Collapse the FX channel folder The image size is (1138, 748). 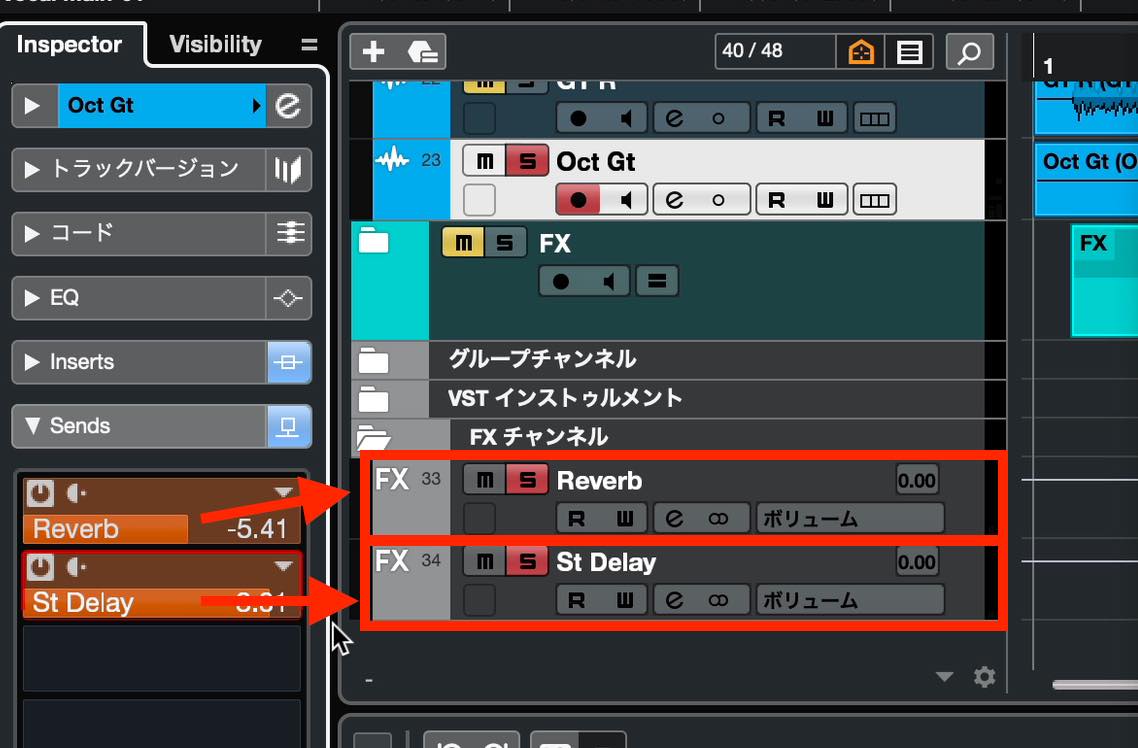(x=374, y=437)
